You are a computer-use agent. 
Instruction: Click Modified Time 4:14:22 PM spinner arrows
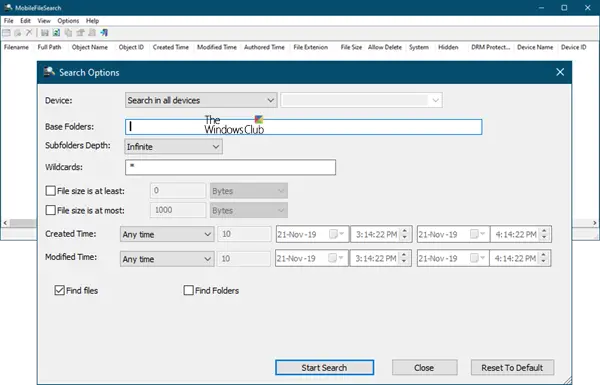point(543,258)
